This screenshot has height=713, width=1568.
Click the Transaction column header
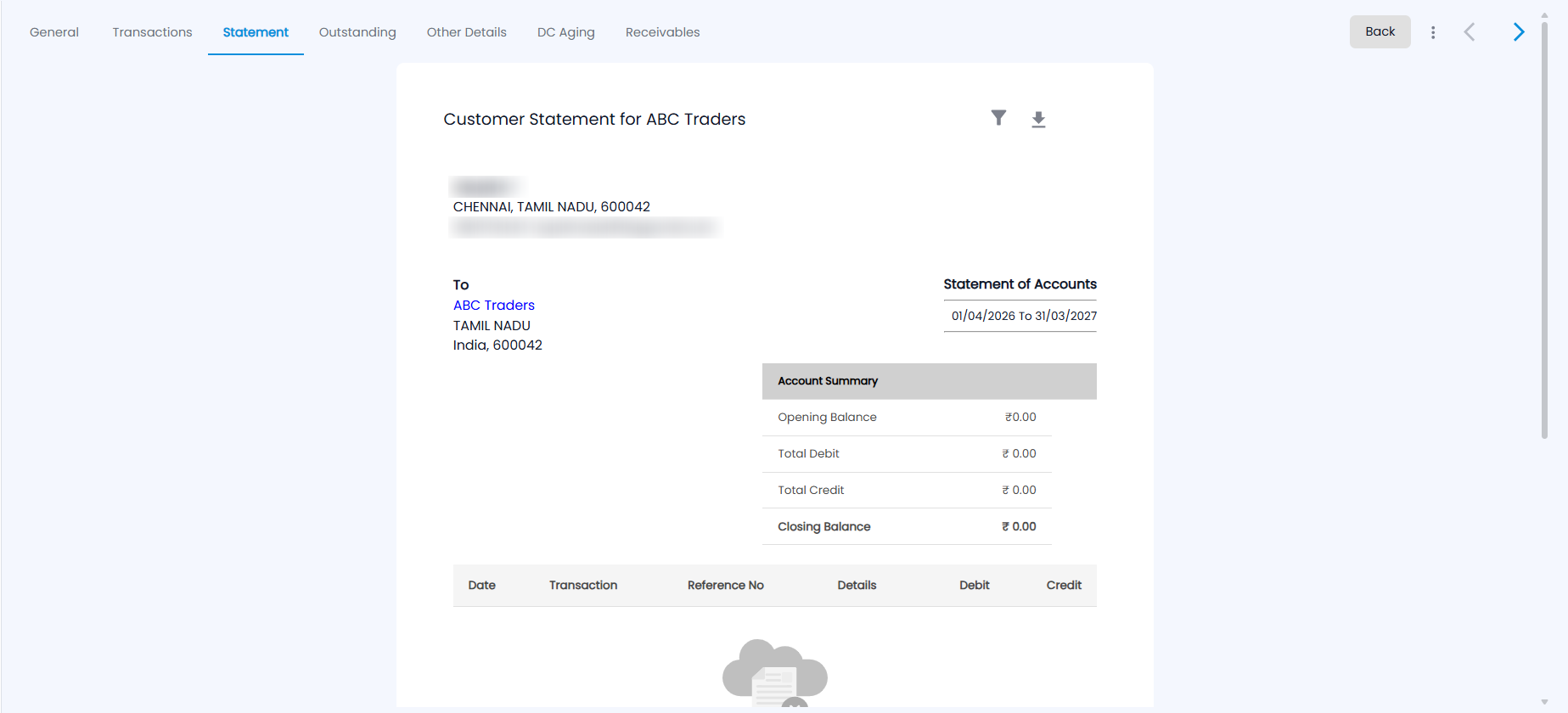(x=583, y=586)
